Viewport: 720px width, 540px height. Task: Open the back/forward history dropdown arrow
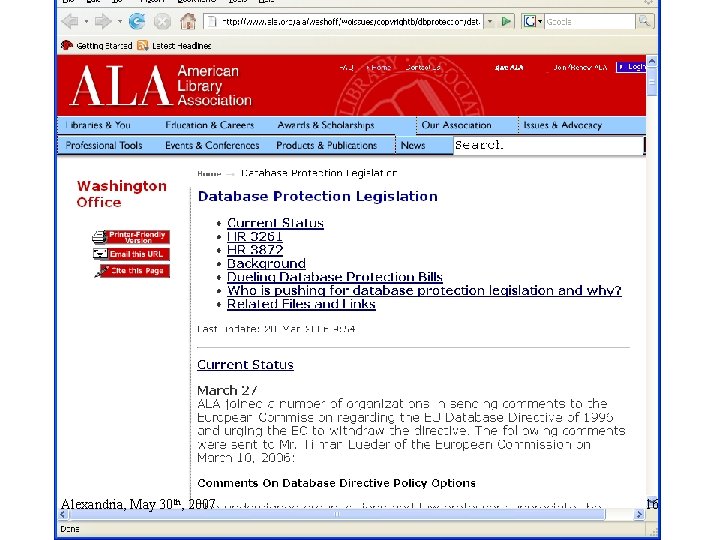click(120, 21)
